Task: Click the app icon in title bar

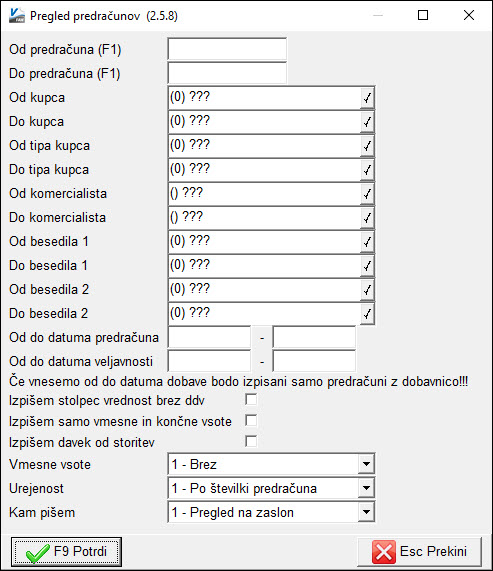Action: [x=16, y=15]
